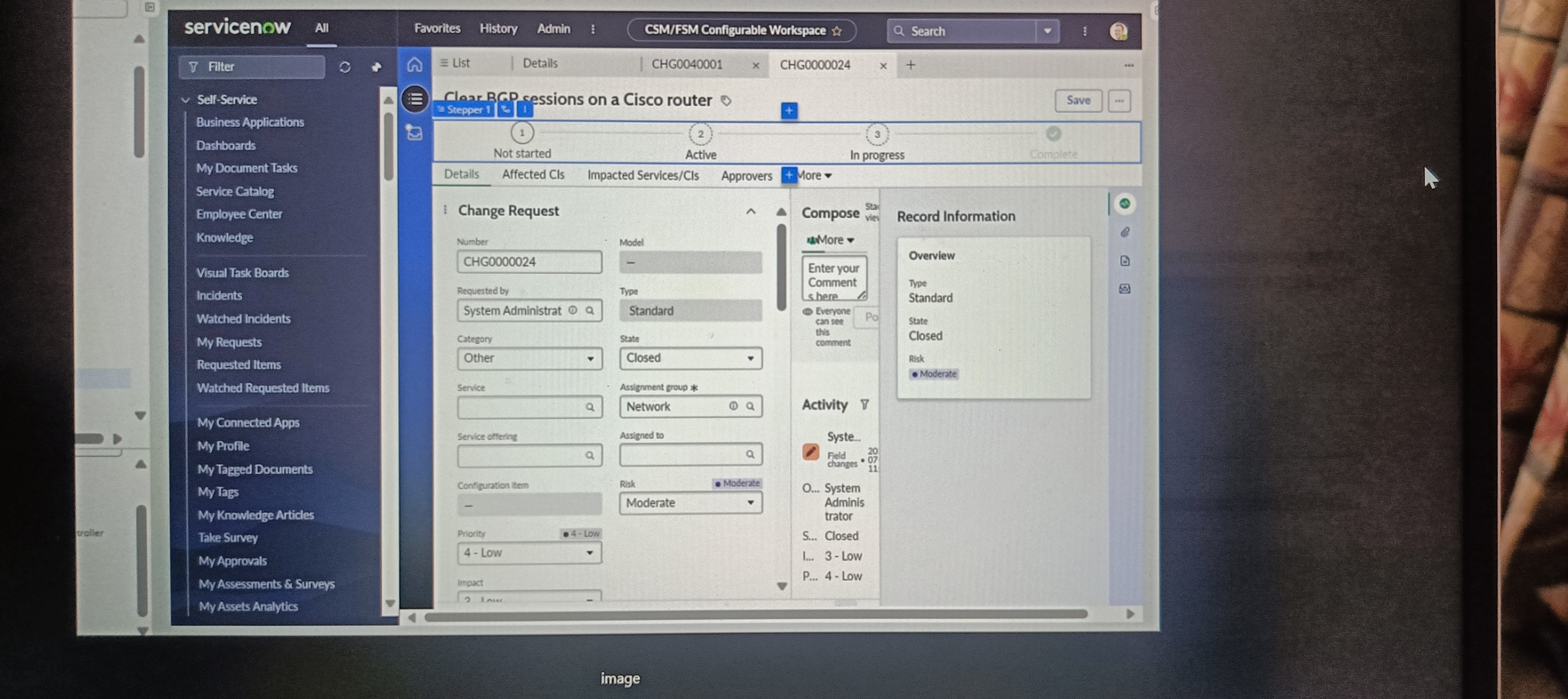Filter the Activity stream
Screen dimensions: 1568x699
[x=864, y=405]
